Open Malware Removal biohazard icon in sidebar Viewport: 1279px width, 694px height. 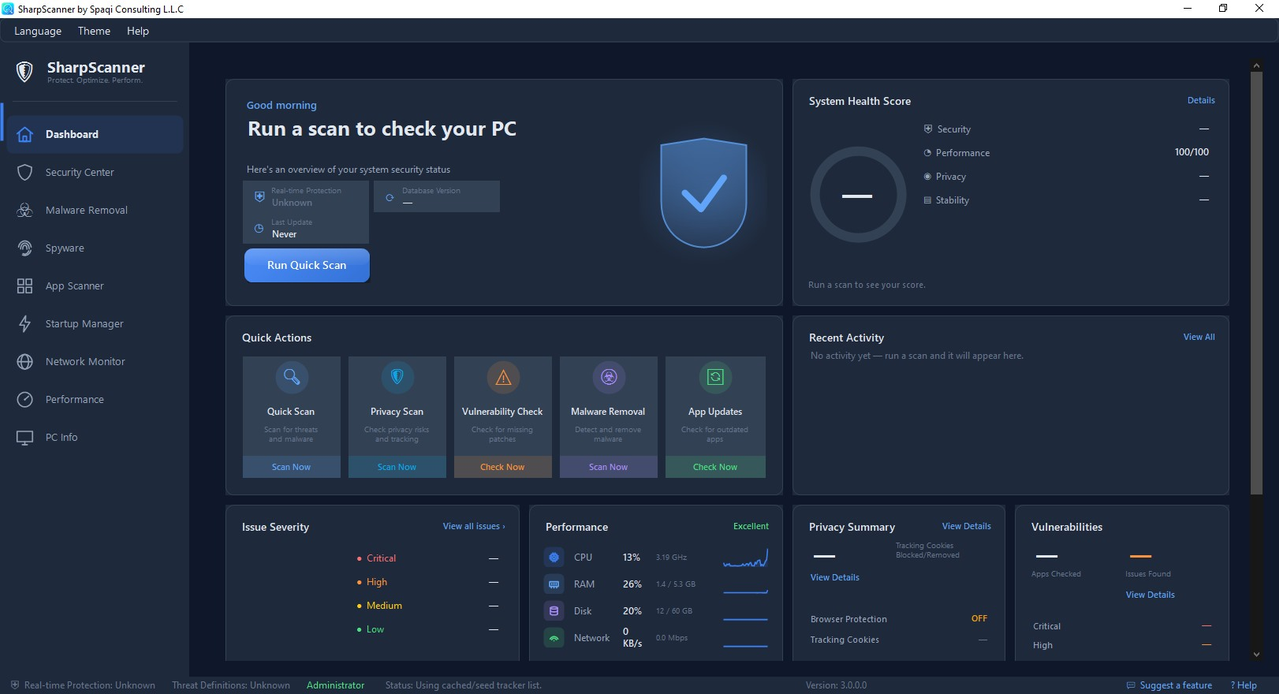pyautogui.click(x=25, y=210)
